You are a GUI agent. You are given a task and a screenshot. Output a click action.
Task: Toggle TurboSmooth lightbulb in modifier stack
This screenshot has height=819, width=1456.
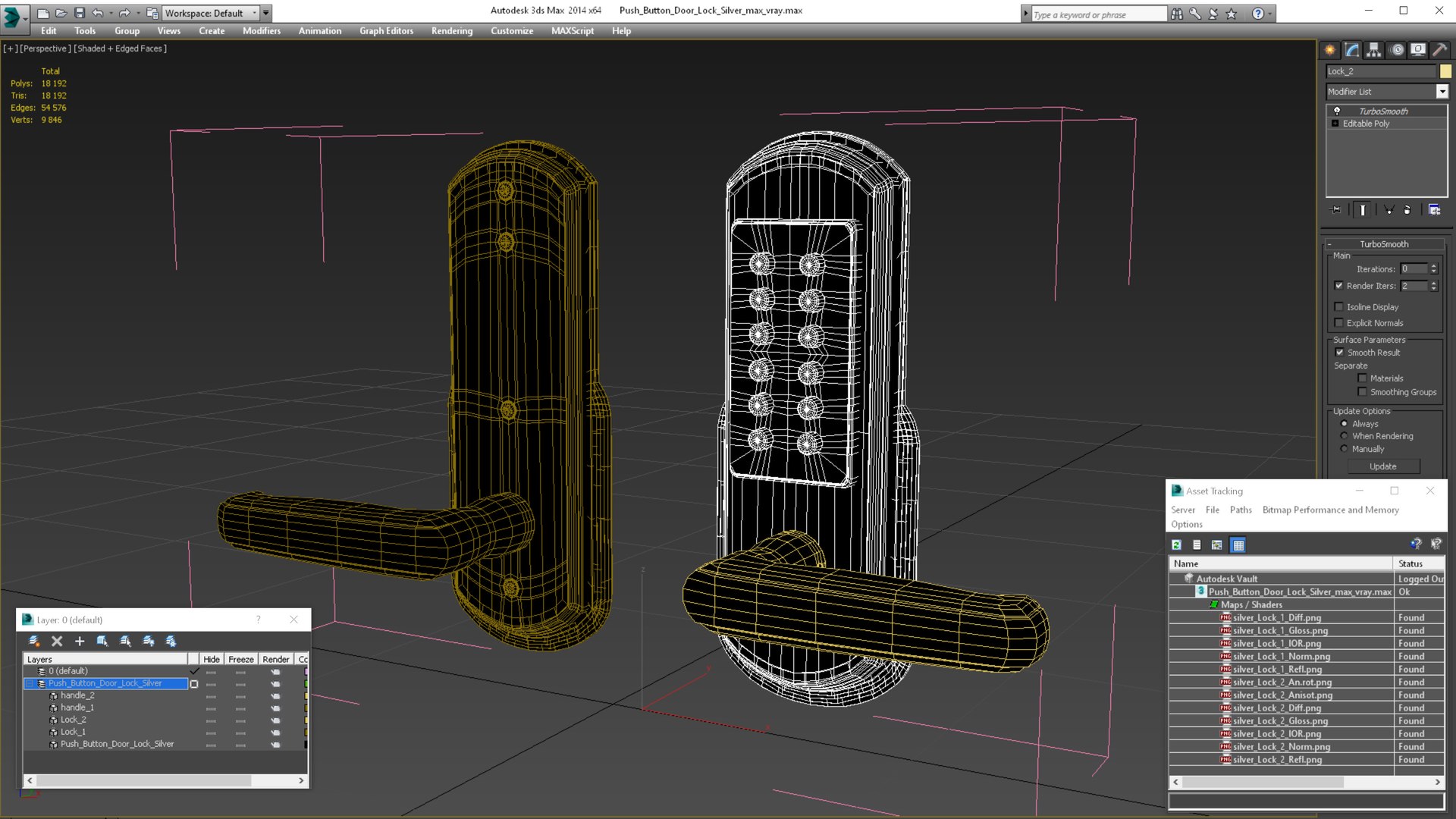pos(1337,111)
